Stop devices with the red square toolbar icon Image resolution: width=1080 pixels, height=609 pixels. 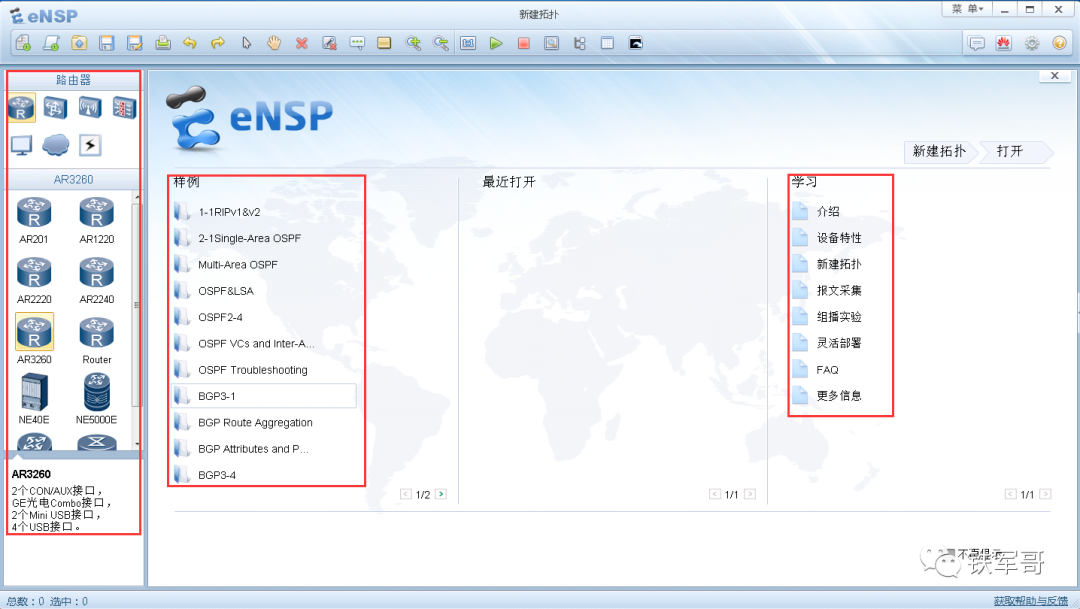coord(523,43)
